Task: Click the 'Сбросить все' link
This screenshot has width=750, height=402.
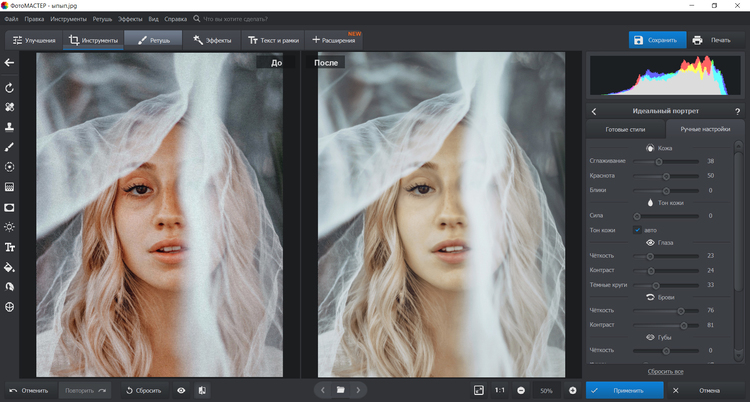Action: coord(666,371)
